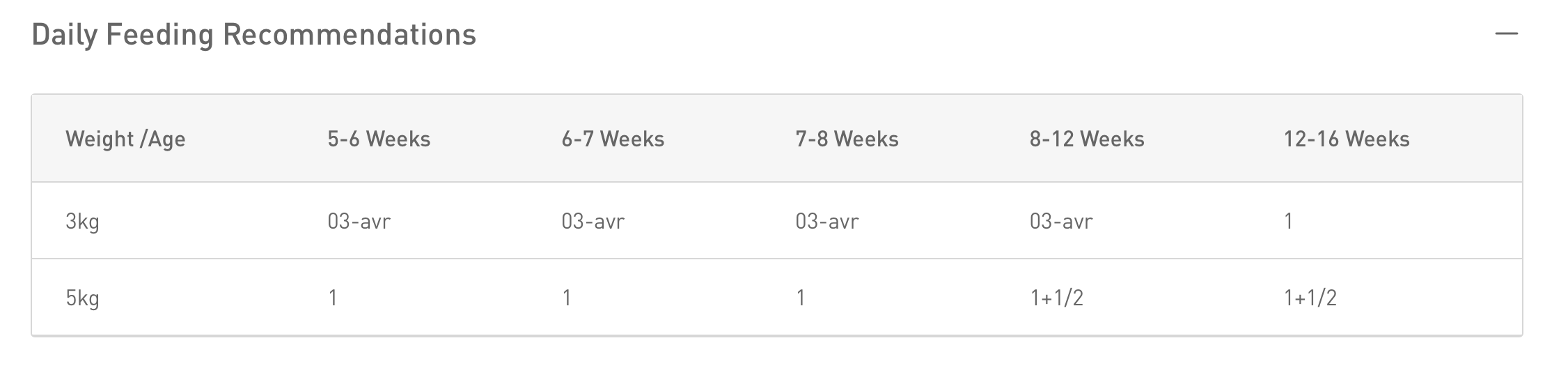Click the 5kg row label
This screenshot has height=382, width=1568.
[82, 298]
